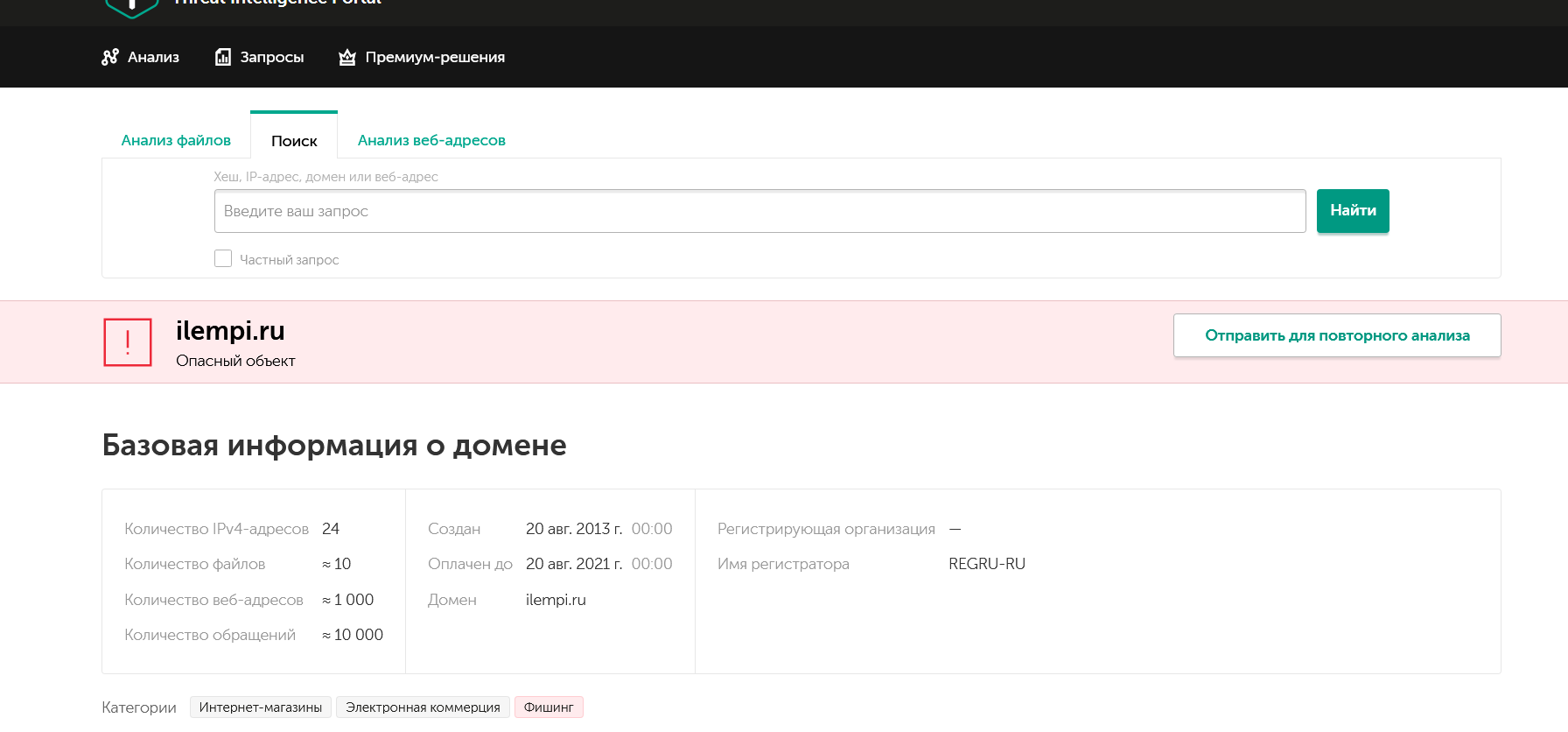Select the Поиск tab
Screen dimensions: 1568x732
coord(294,140)
